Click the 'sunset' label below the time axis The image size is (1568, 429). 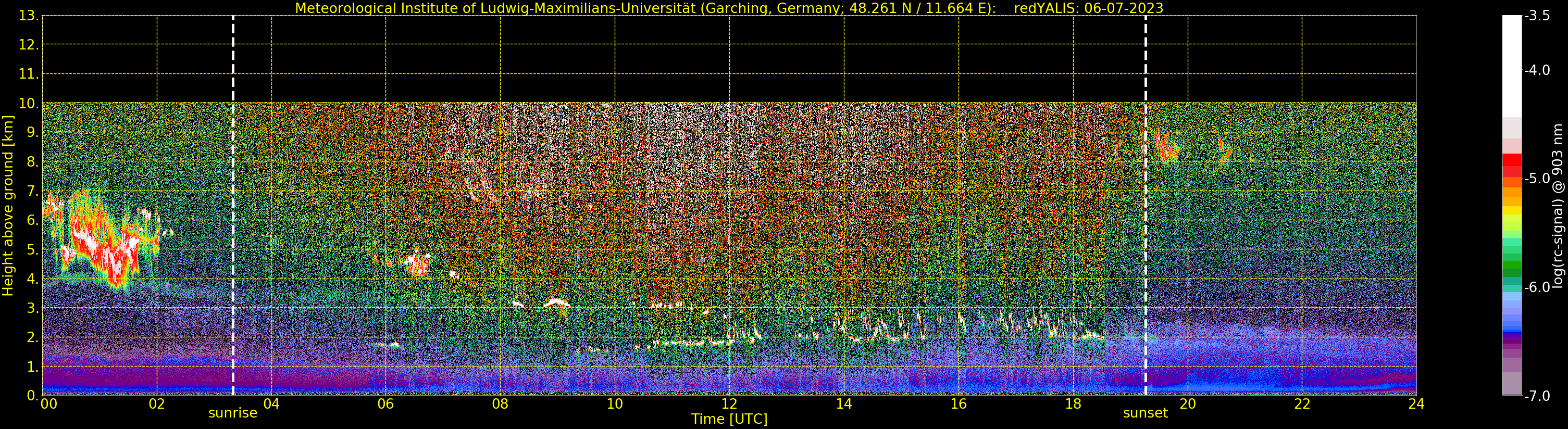coord(1145,413)
